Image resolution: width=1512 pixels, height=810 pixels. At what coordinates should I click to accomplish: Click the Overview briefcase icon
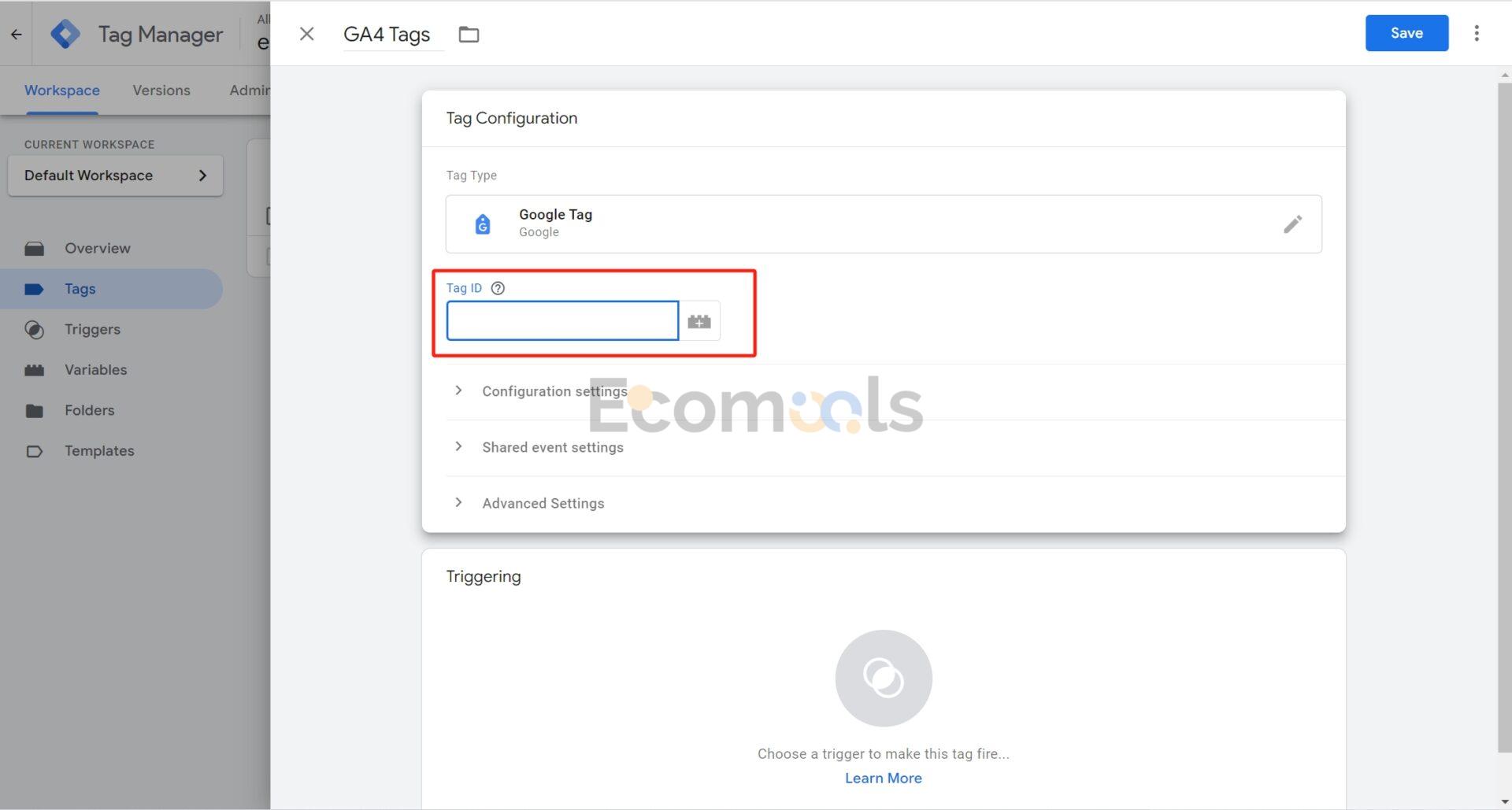pos(34,249)
